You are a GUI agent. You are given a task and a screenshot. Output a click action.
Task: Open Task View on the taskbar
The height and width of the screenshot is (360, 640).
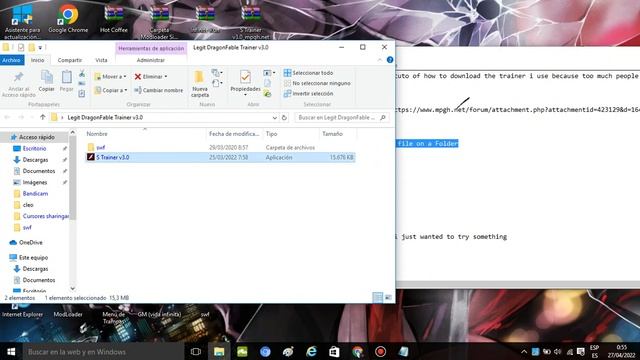pyautogui.click(x=196, y=351)
